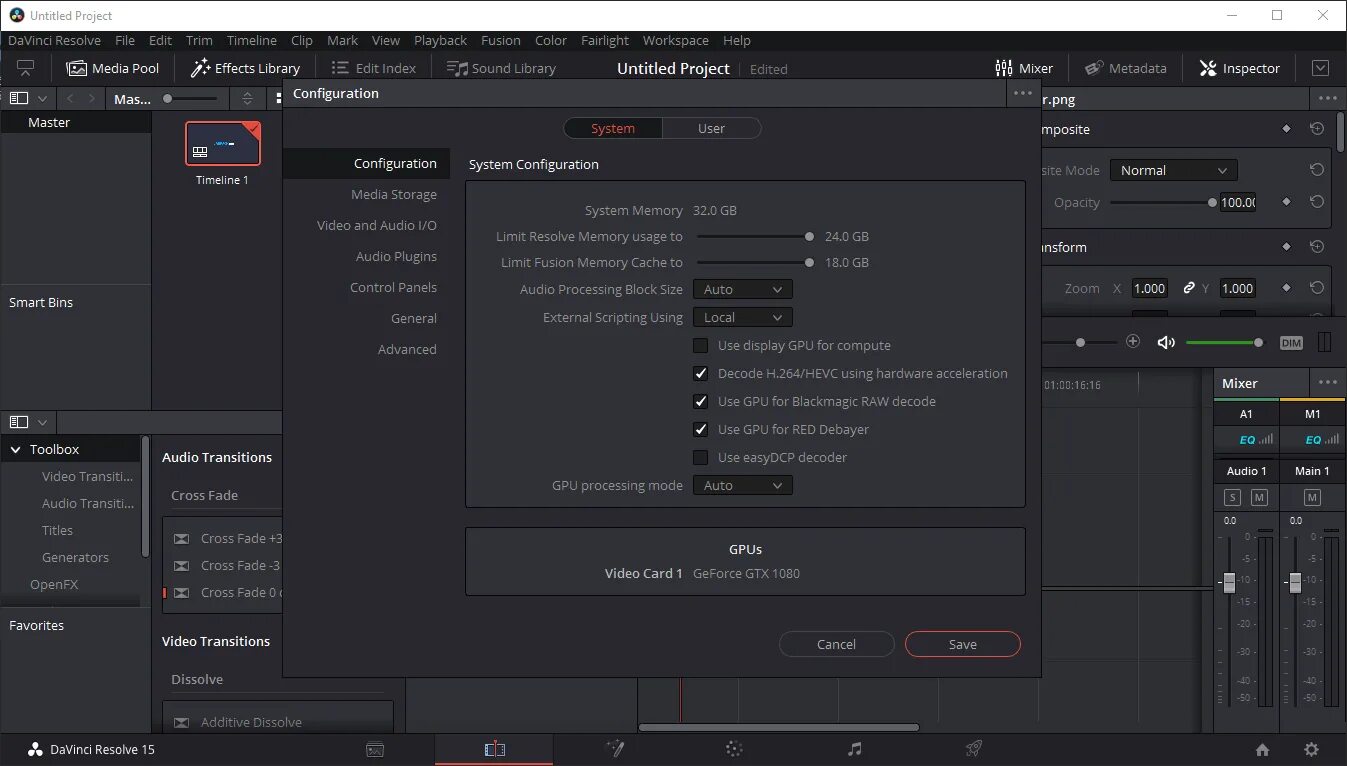Screen dimensions: 1347x766
Task: Open the Metadata panel
Action: point(1125,68)
